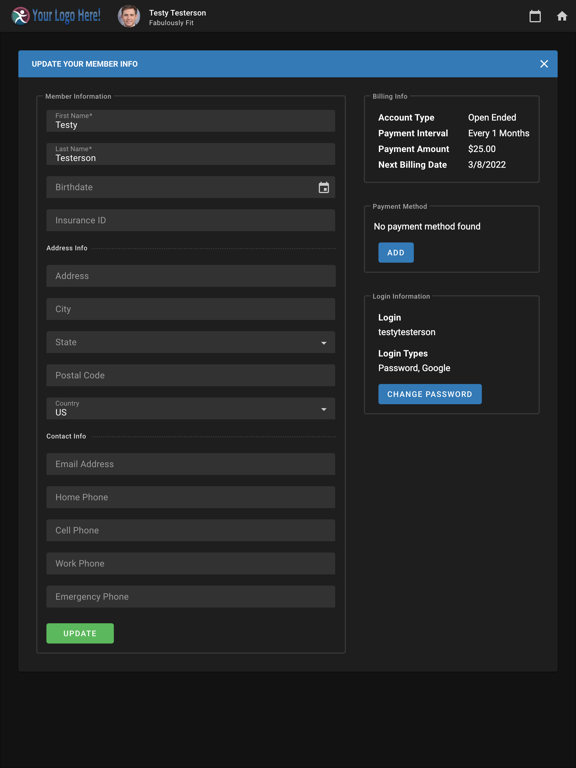Select the 'testytesterson' login text
Screen dimensions: 576x768
click(407, 332)
